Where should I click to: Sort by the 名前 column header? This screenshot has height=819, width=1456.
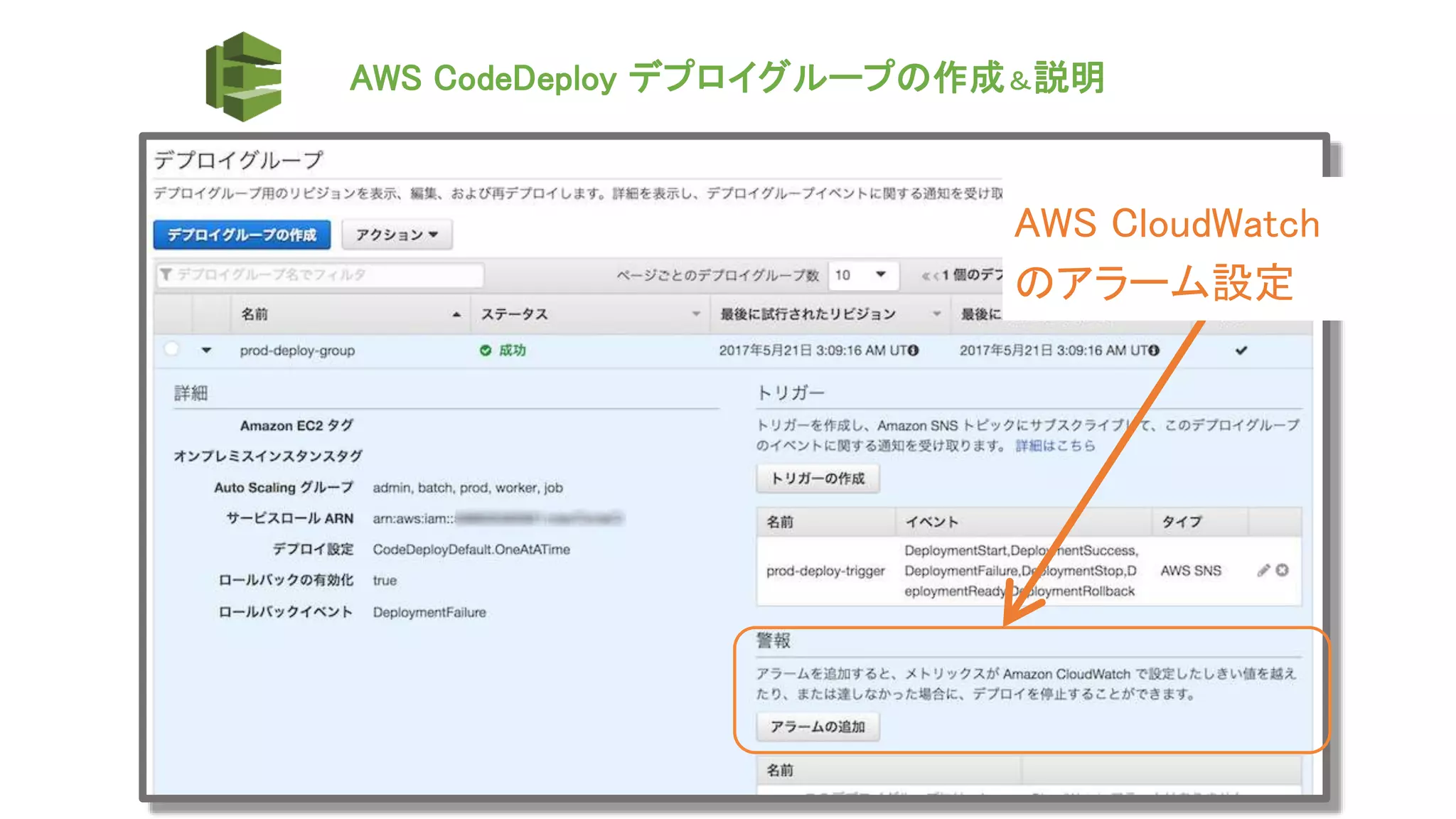(350, 314)
